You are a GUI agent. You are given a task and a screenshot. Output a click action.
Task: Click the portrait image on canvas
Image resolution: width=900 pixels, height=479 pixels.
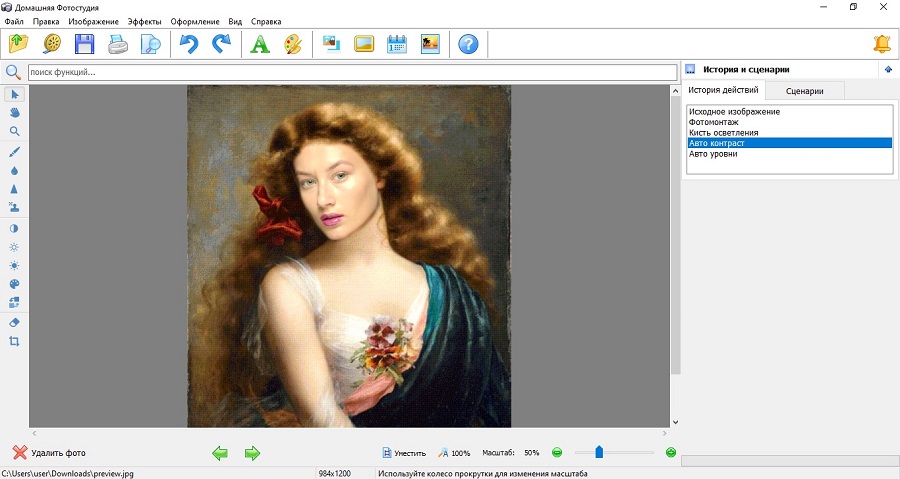click(x=349, y=256)
